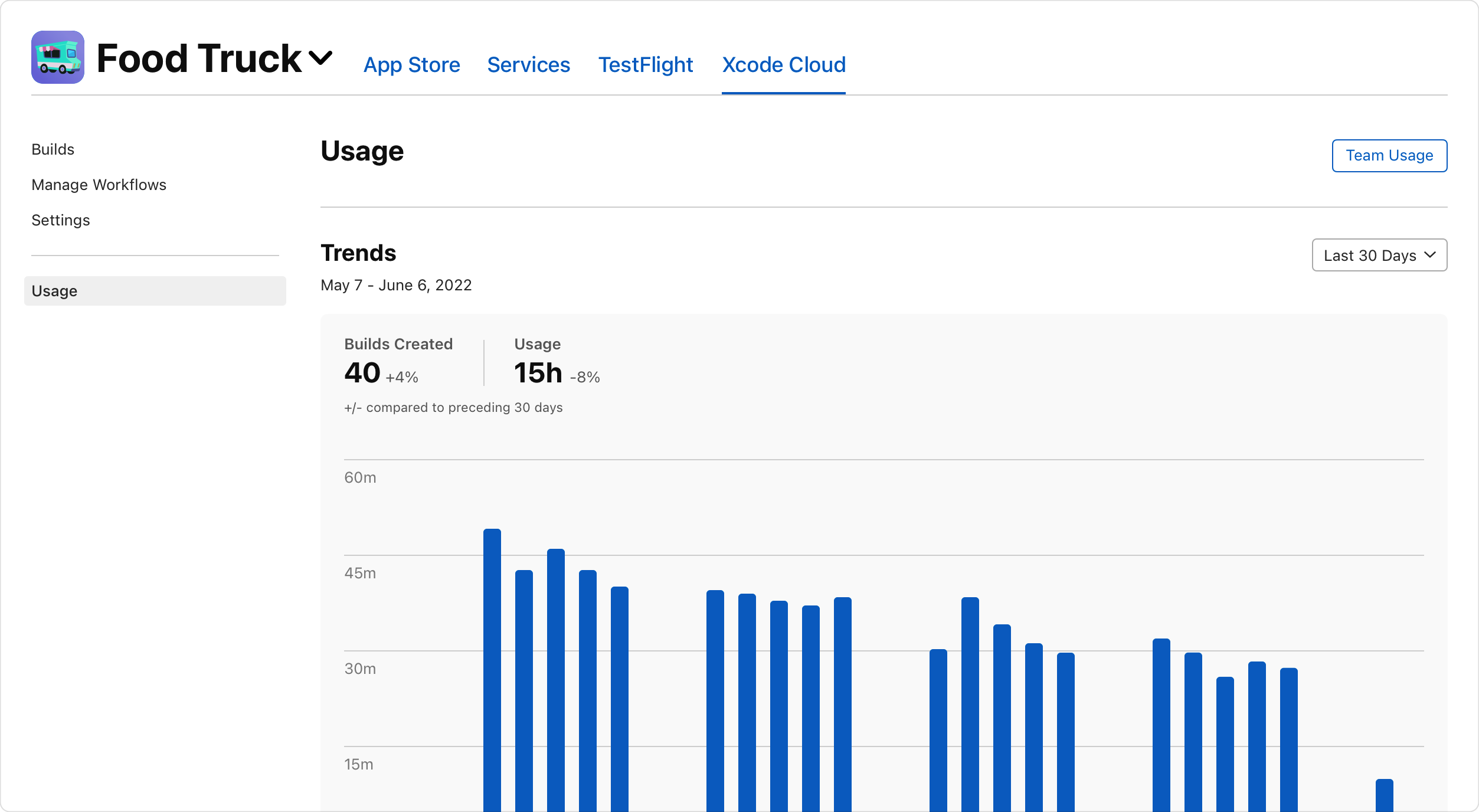Open the Last 30 Days dropdown
The height and width of the screenshot is (812, 1479).
point(1379,255)
